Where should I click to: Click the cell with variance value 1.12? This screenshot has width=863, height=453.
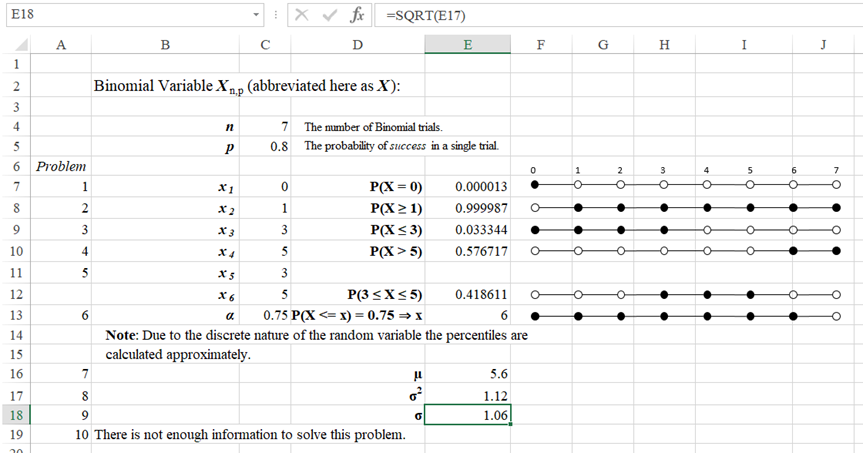[x=466, y=394]
